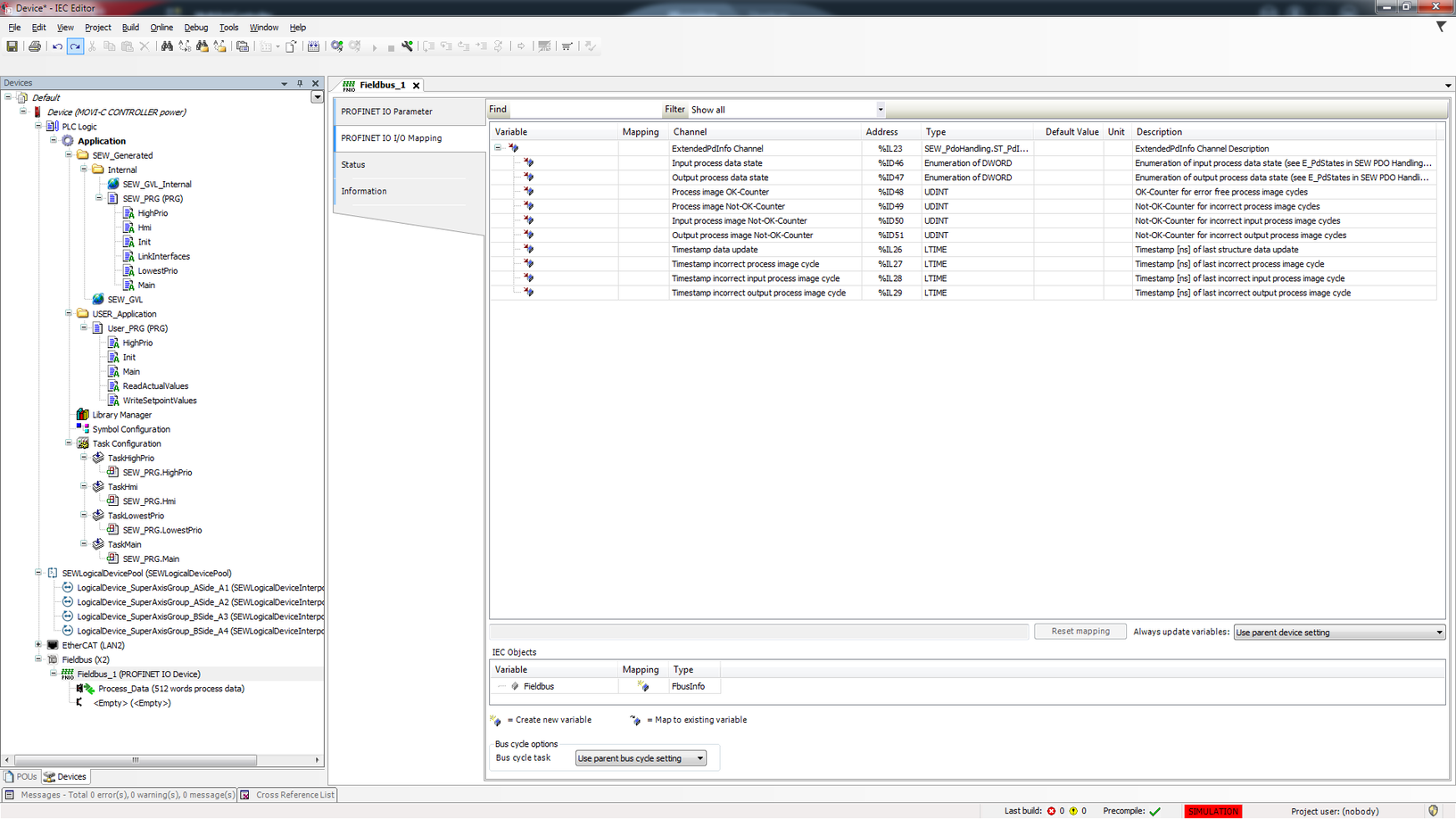
Task: Click the Print icon in the toolbar
Action: [x=35, y=46]
